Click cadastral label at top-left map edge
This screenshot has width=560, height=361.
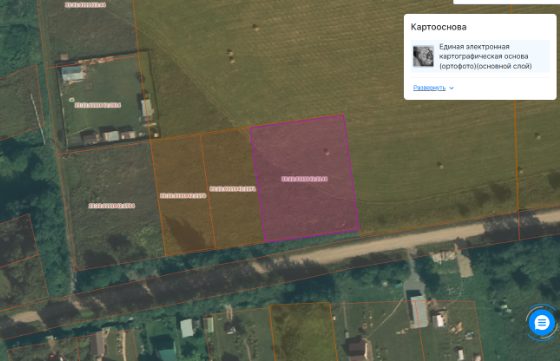pyautogui.click(x=85, y=5)
